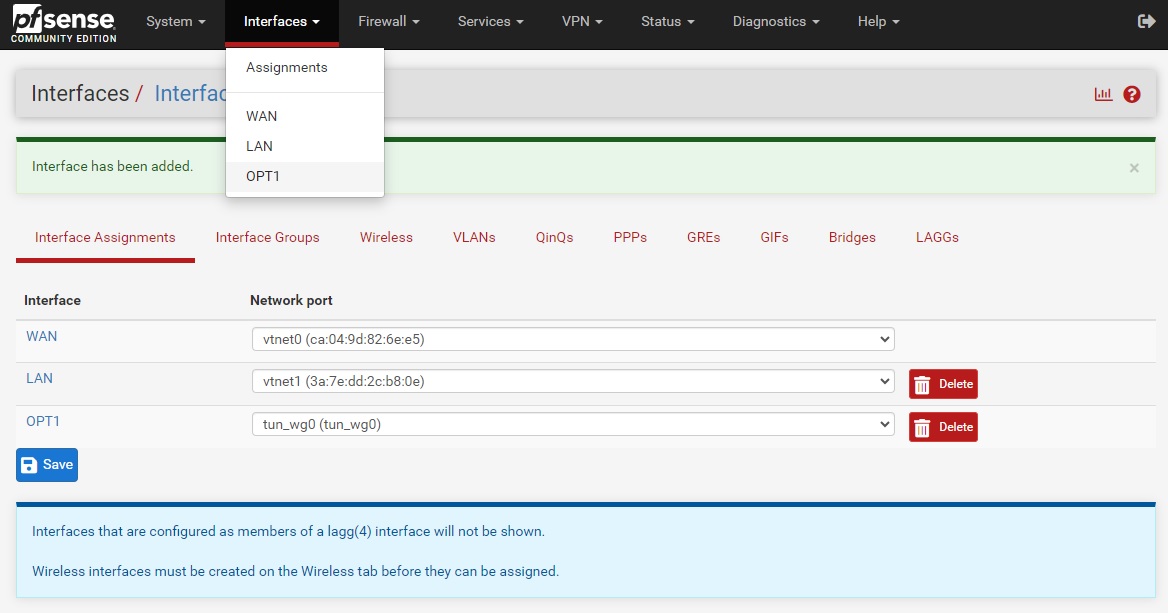The height and width of the screenshot is (613, 1168).
Task: Expand the Diagnostics menu
Action: click(776, 22)
